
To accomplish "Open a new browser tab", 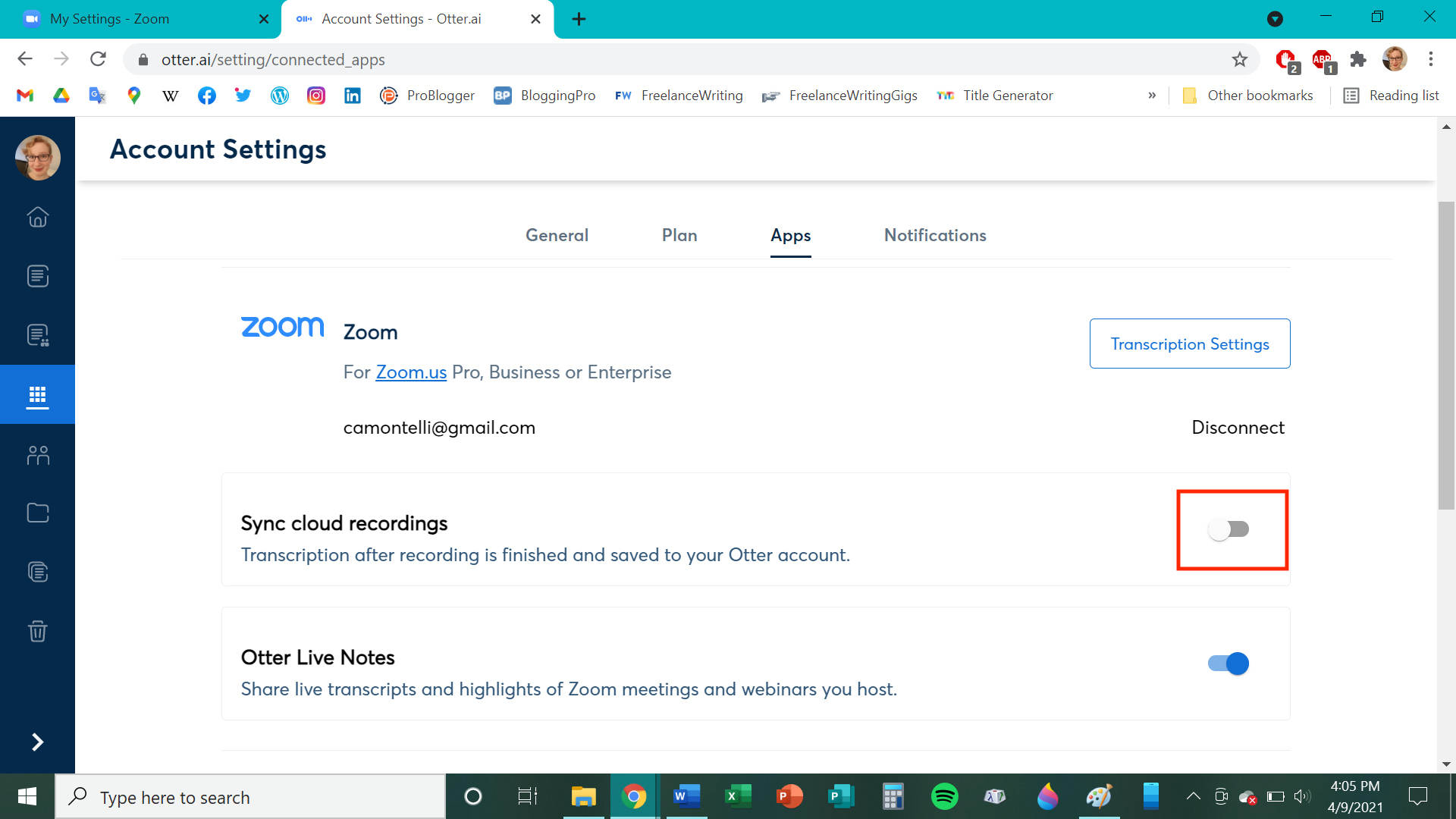I will pyautogui.click(x=579, y=19).
